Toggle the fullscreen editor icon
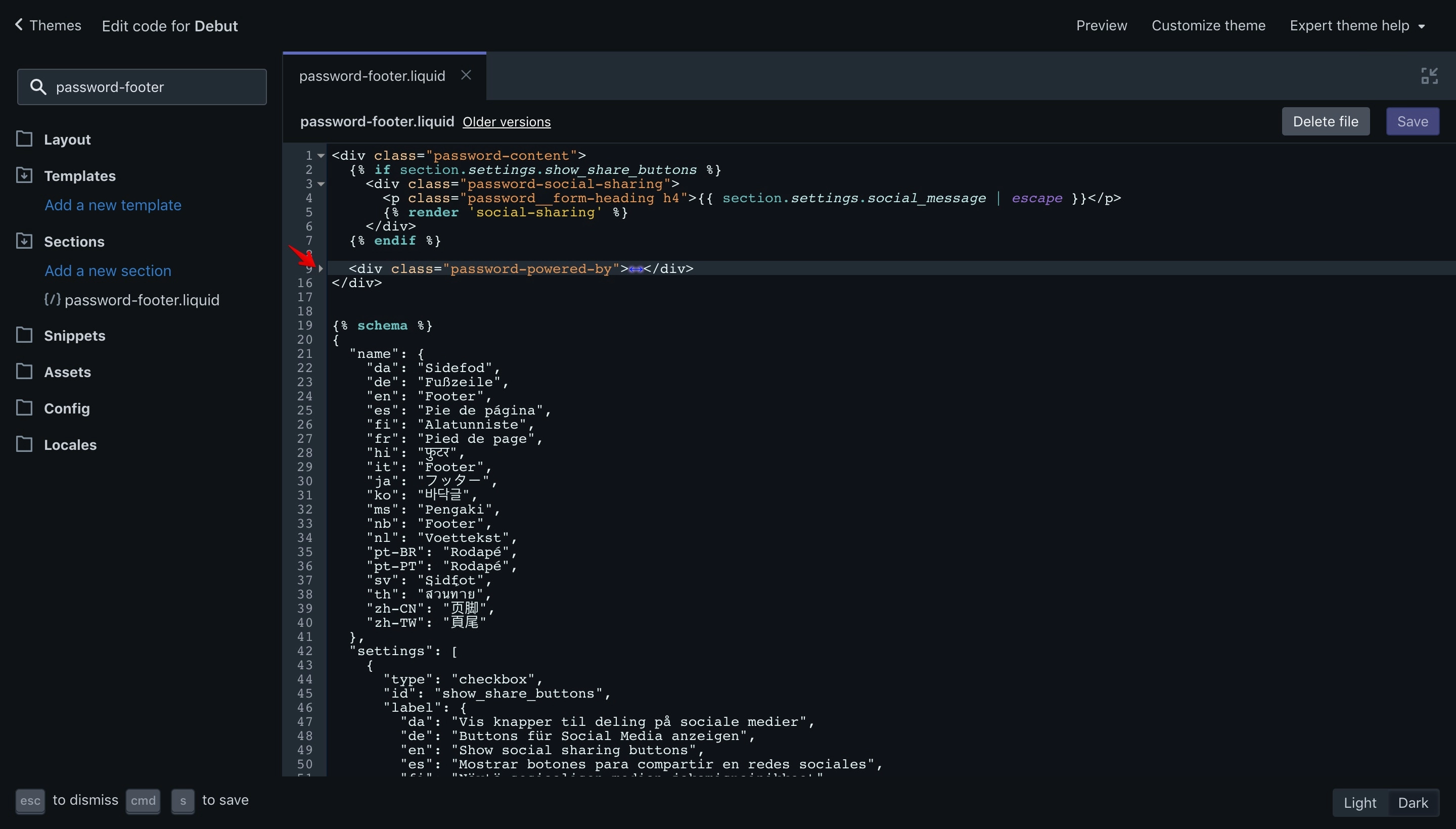 click(1429, 76)
